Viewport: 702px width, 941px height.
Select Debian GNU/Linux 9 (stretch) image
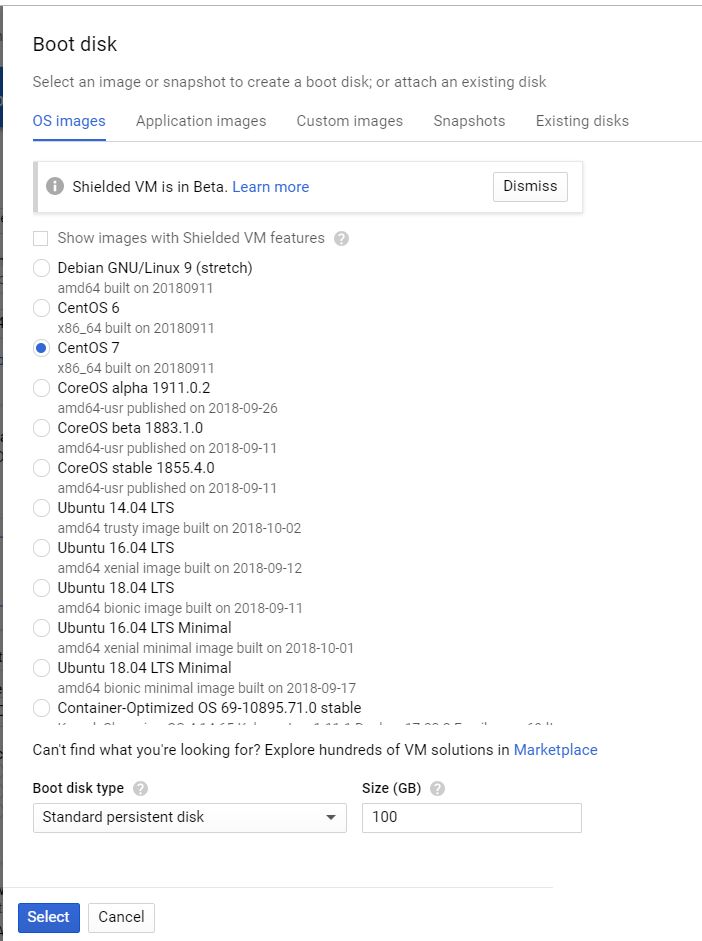41,268
